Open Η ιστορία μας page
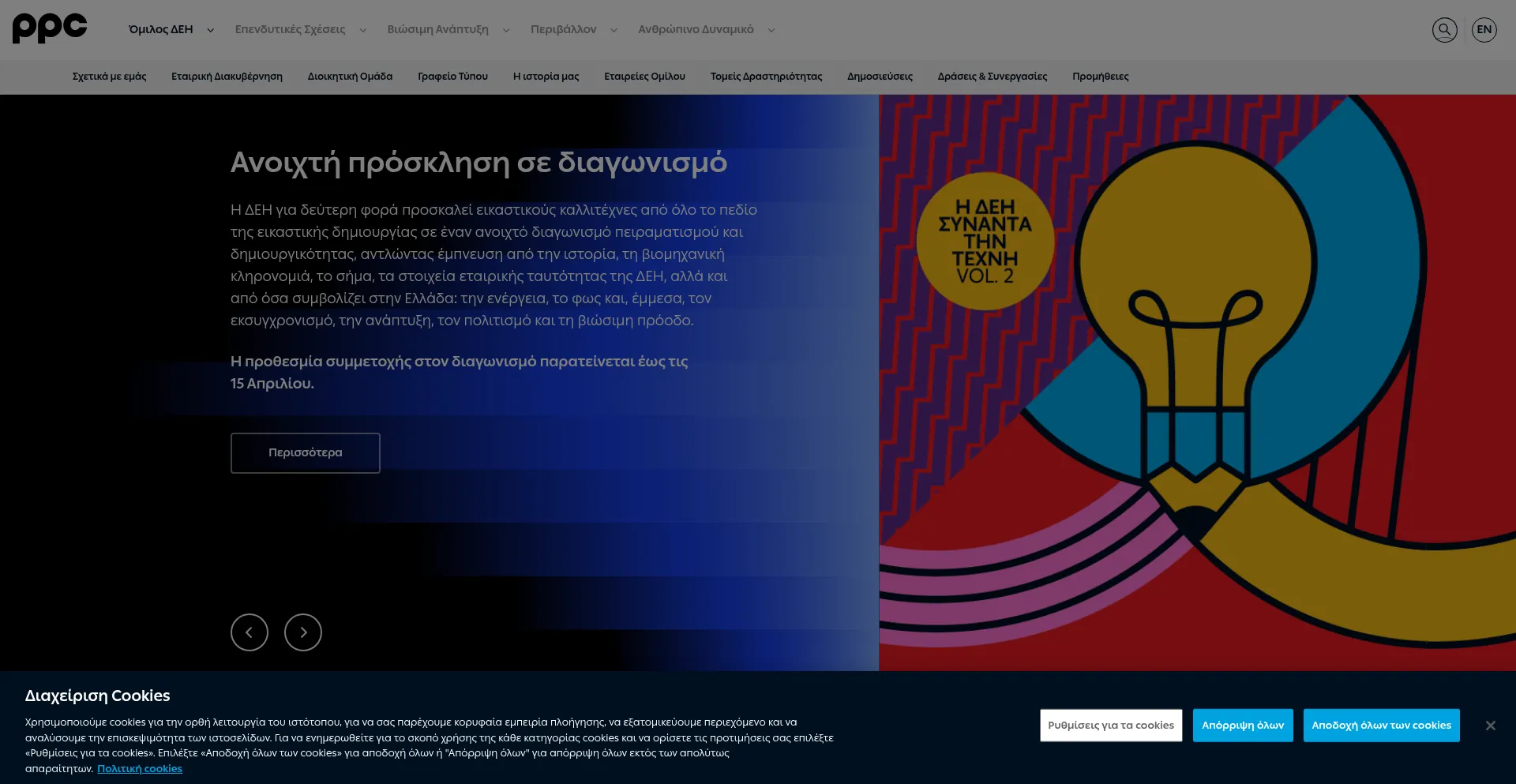The image size is (1516, 784). coord(546,77)
